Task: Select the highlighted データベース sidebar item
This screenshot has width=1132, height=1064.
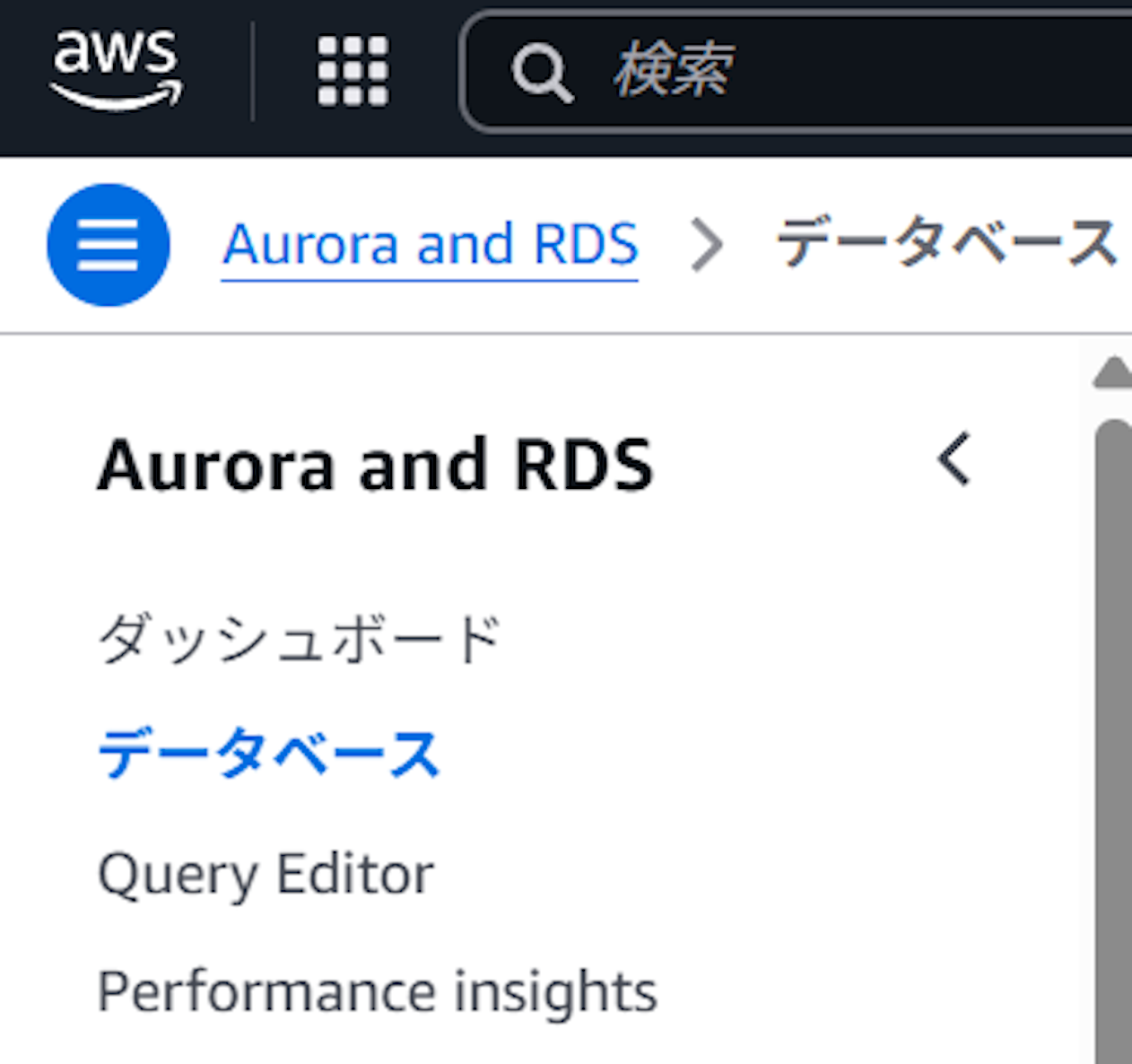Action: coord(269,752)
